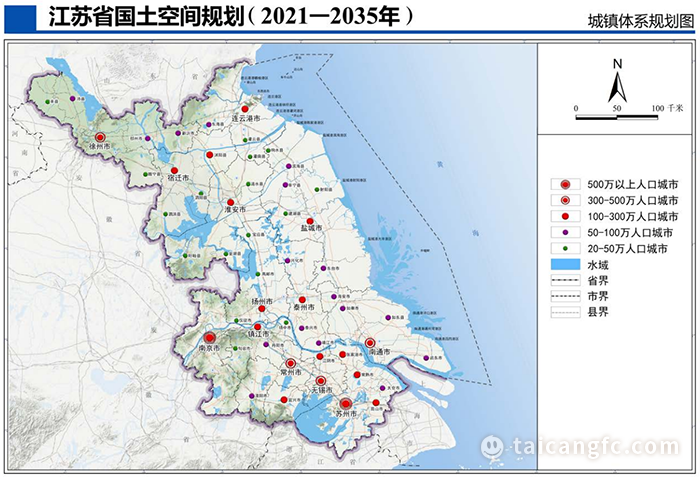Screen dimensions: 700x479
Task: Click the red dot marking 淮安市
Action: pyautogui.click(x=230, y=202)
